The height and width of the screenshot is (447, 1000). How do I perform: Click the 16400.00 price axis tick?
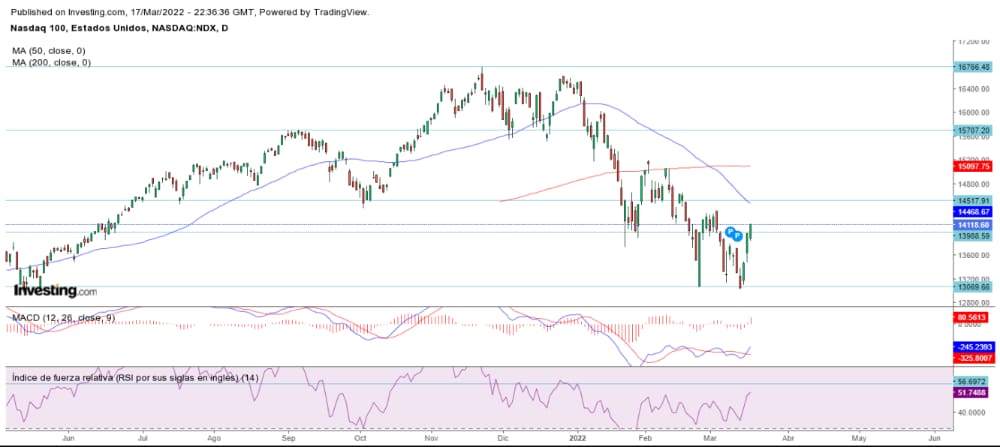(973, 89)
